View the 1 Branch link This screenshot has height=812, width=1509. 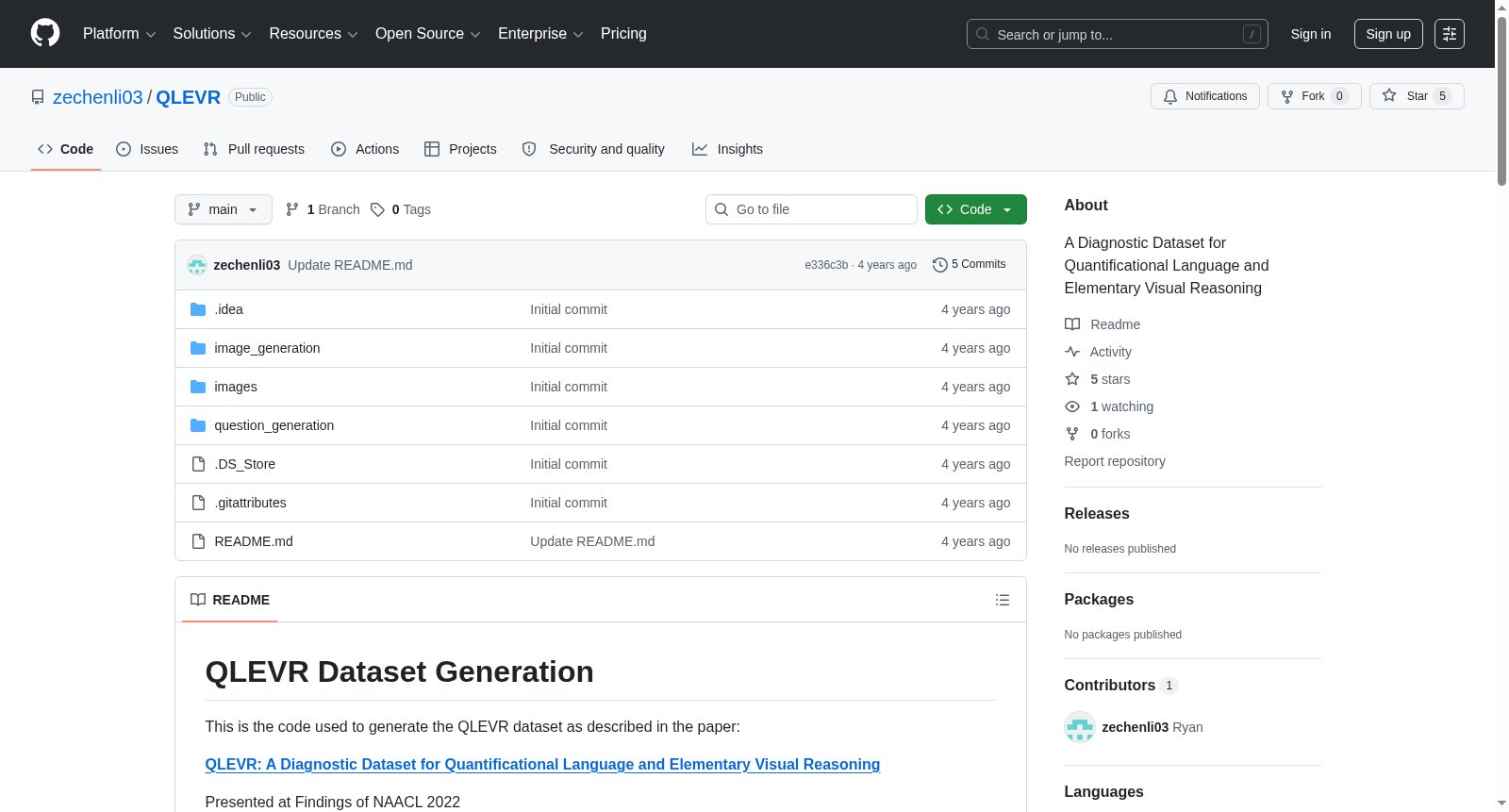tap(323, 209)
